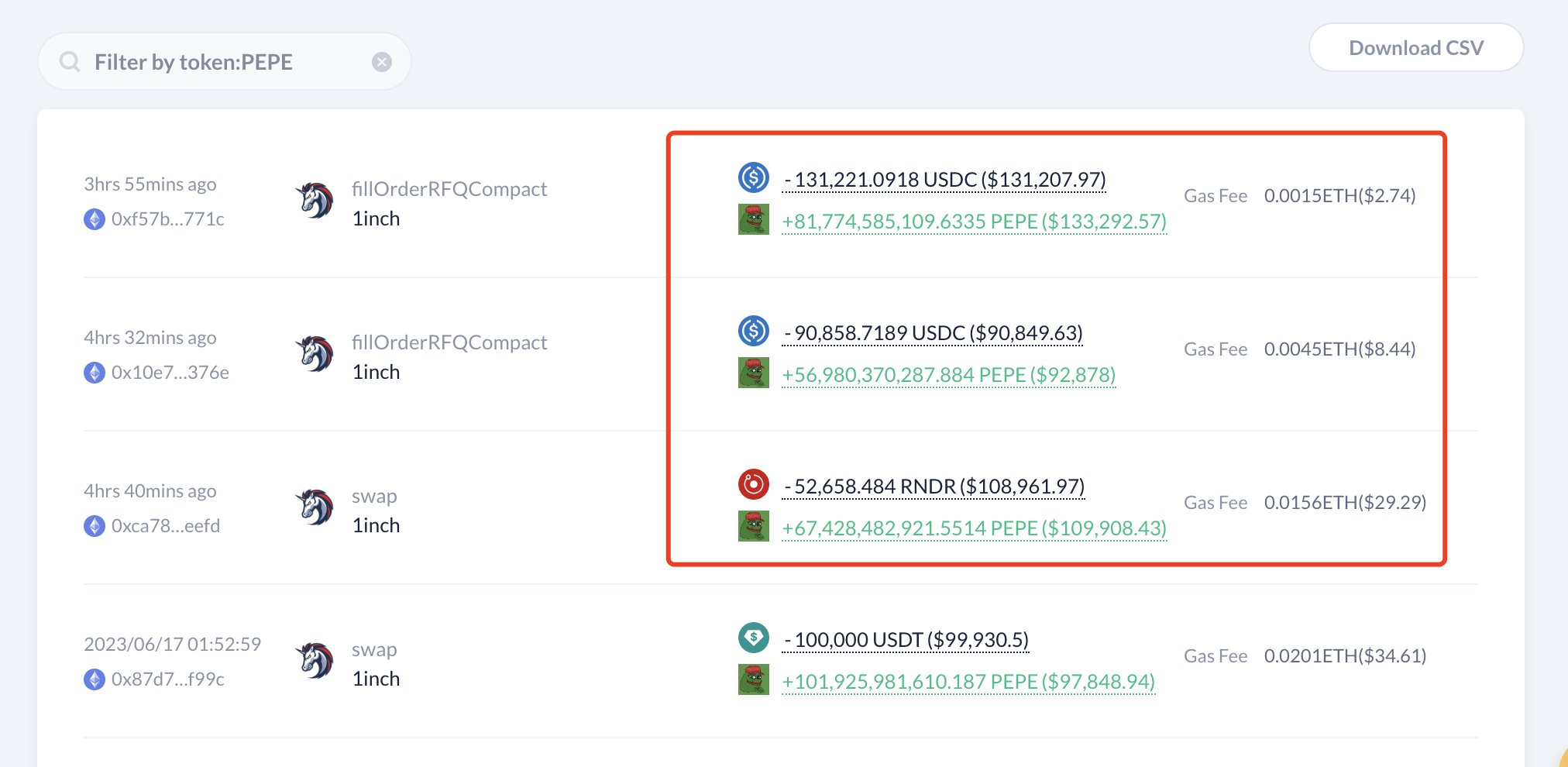Click 1inch unicorn logo in 4hrs 32mins row

point(315,354)
